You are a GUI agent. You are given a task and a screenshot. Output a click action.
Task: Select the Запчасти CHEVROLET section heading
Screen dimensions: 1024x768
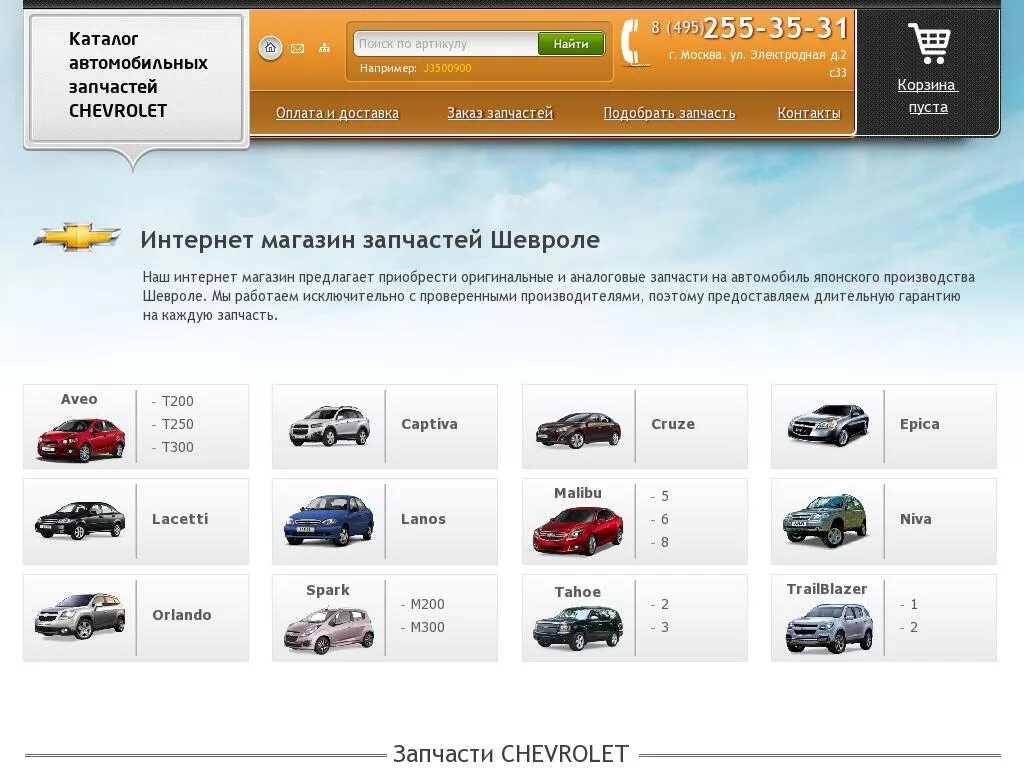pos(511,754)
